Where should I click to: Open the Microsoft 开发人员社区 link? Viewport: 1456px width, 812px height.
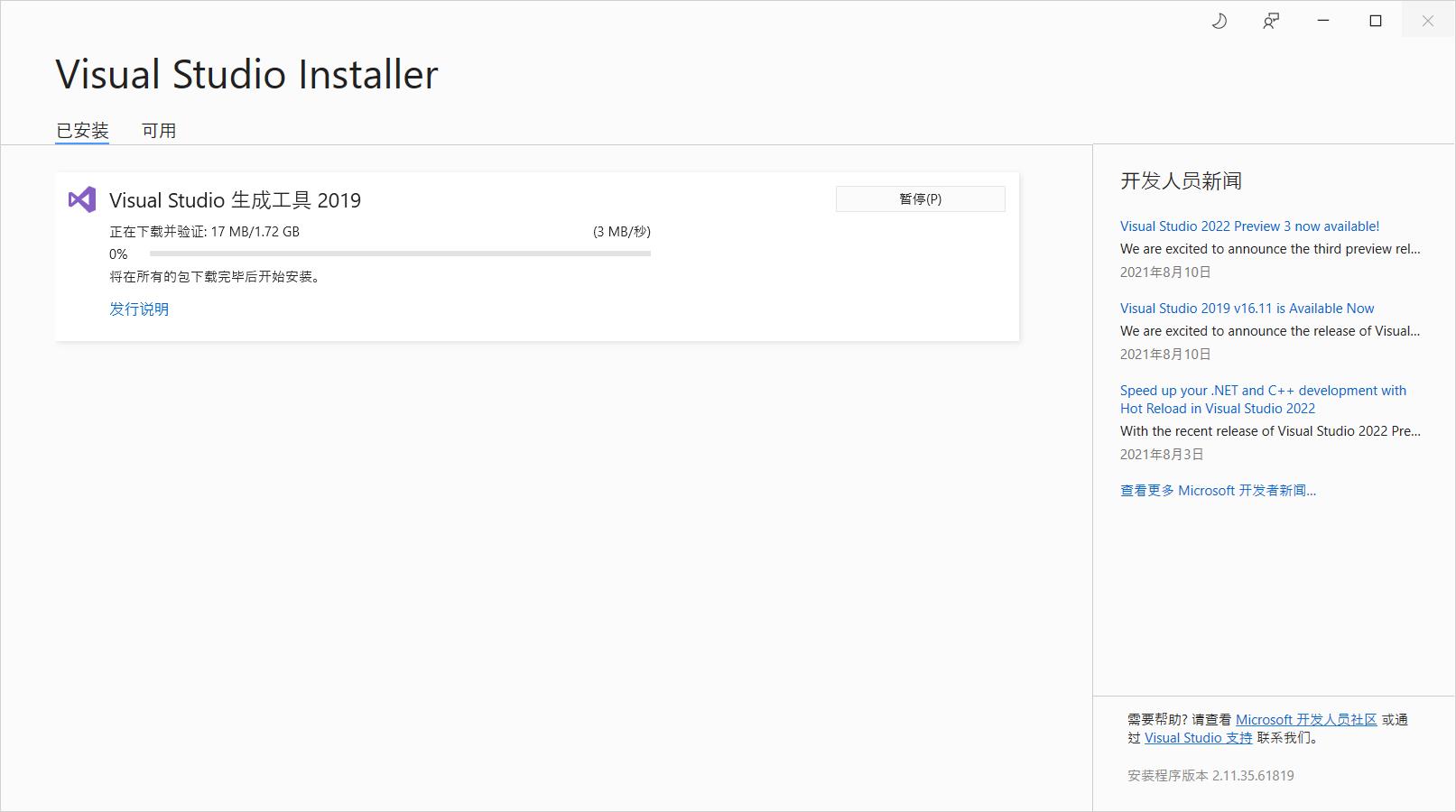pyautogui.click(x=1306, y=720)
